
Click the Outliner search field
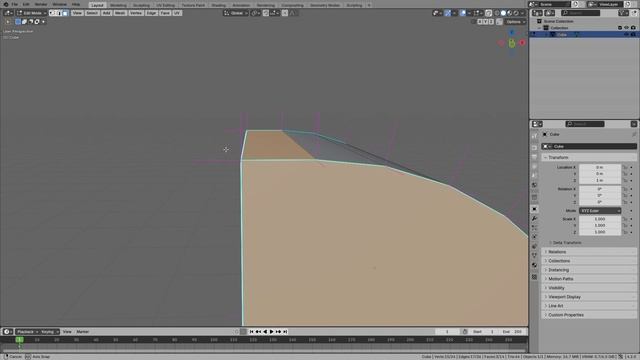click(x=580, y=13)
